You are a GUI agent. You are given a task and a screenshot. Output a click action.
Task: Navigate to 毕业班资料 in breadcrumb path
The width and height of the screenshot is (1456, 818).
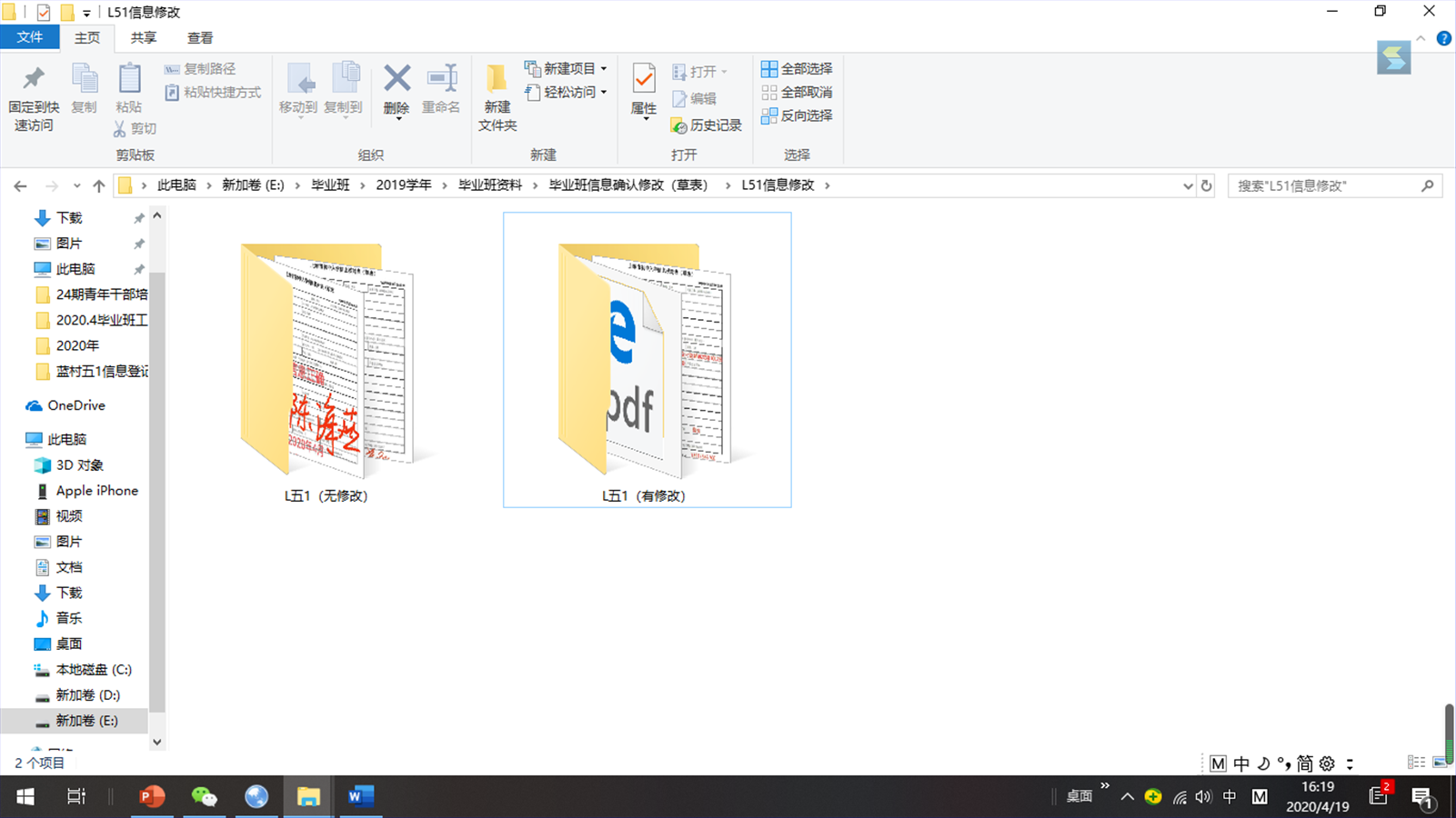click(x=489, y=185)
